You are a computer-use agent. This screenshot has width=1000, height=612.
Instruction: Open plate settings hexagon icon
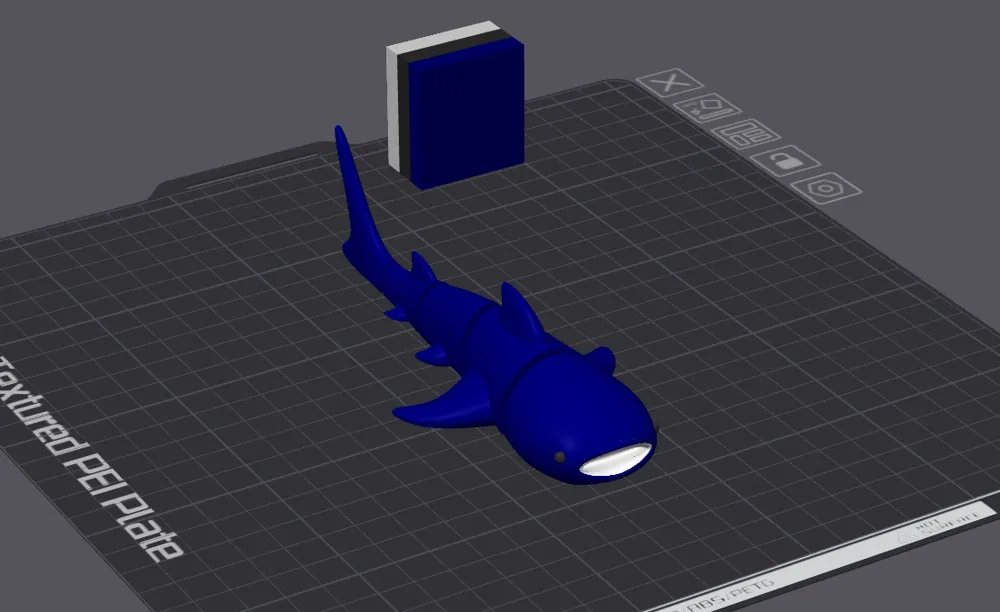point(827,188)
